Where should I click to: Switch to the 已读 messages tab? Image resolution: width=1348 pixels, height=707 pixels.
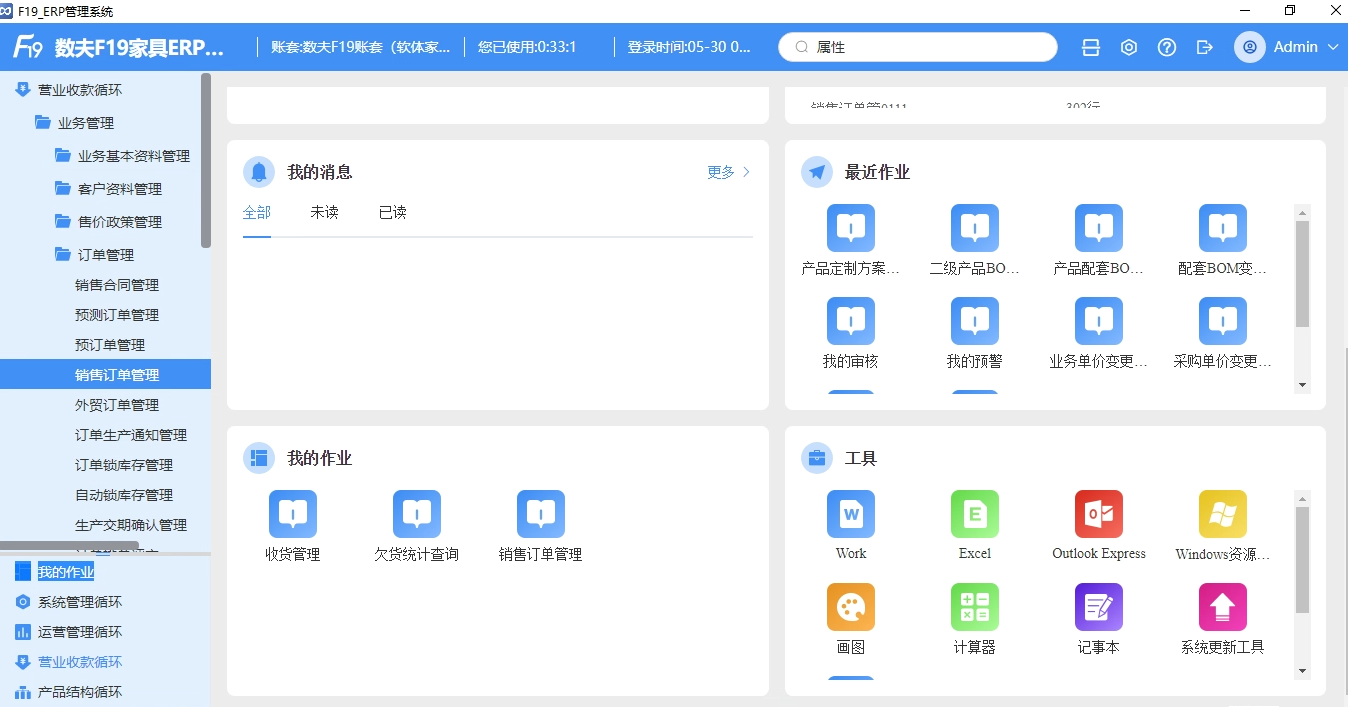tap(393, 213)
